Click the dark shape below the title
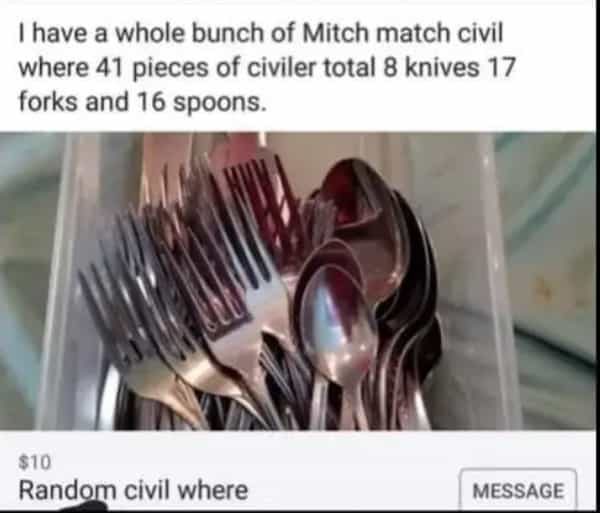Image resolution: width=600 pixels, height=513 pixels. pyautogui.click(x=82, y=507)
